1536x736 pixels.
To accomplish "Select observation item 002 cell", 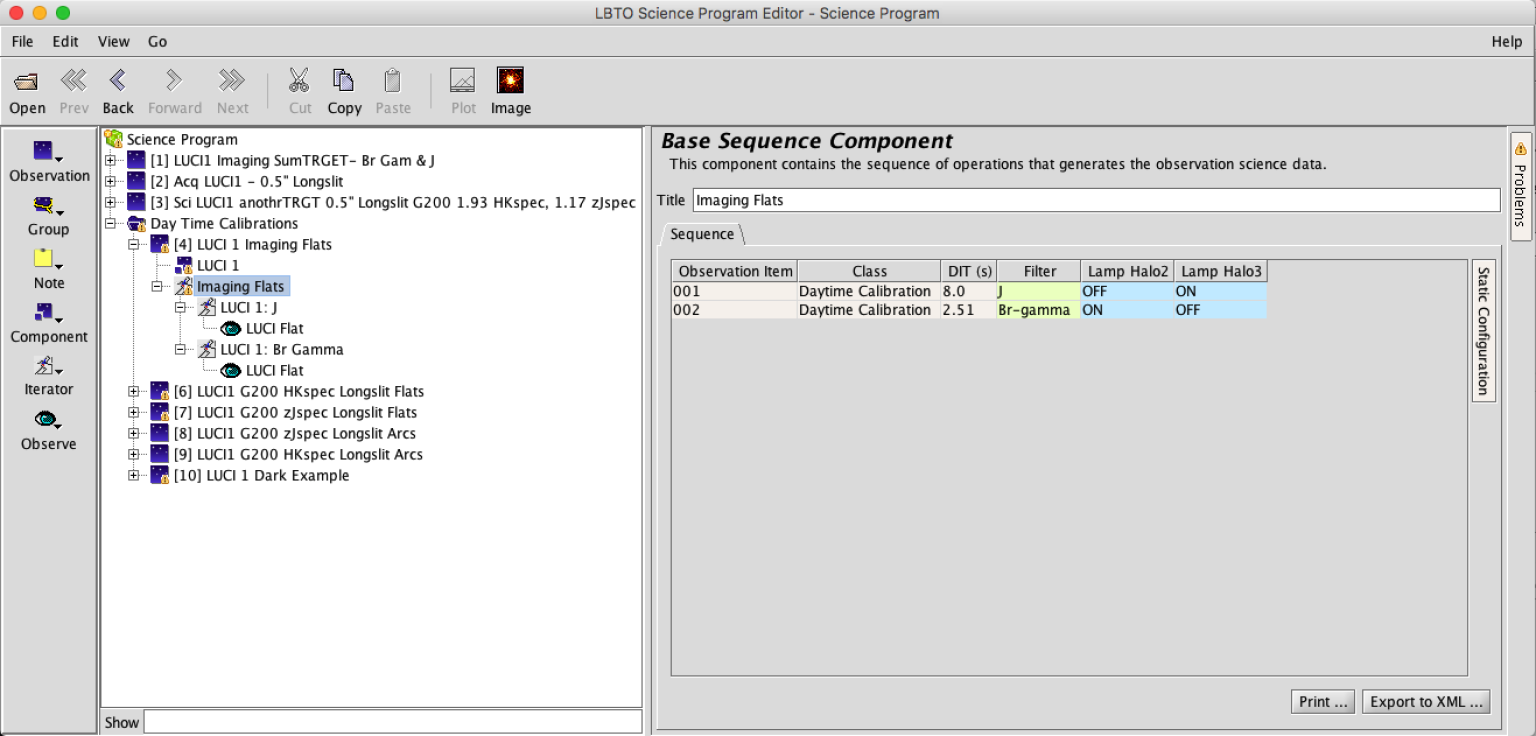I will click(x=734, y=310).
